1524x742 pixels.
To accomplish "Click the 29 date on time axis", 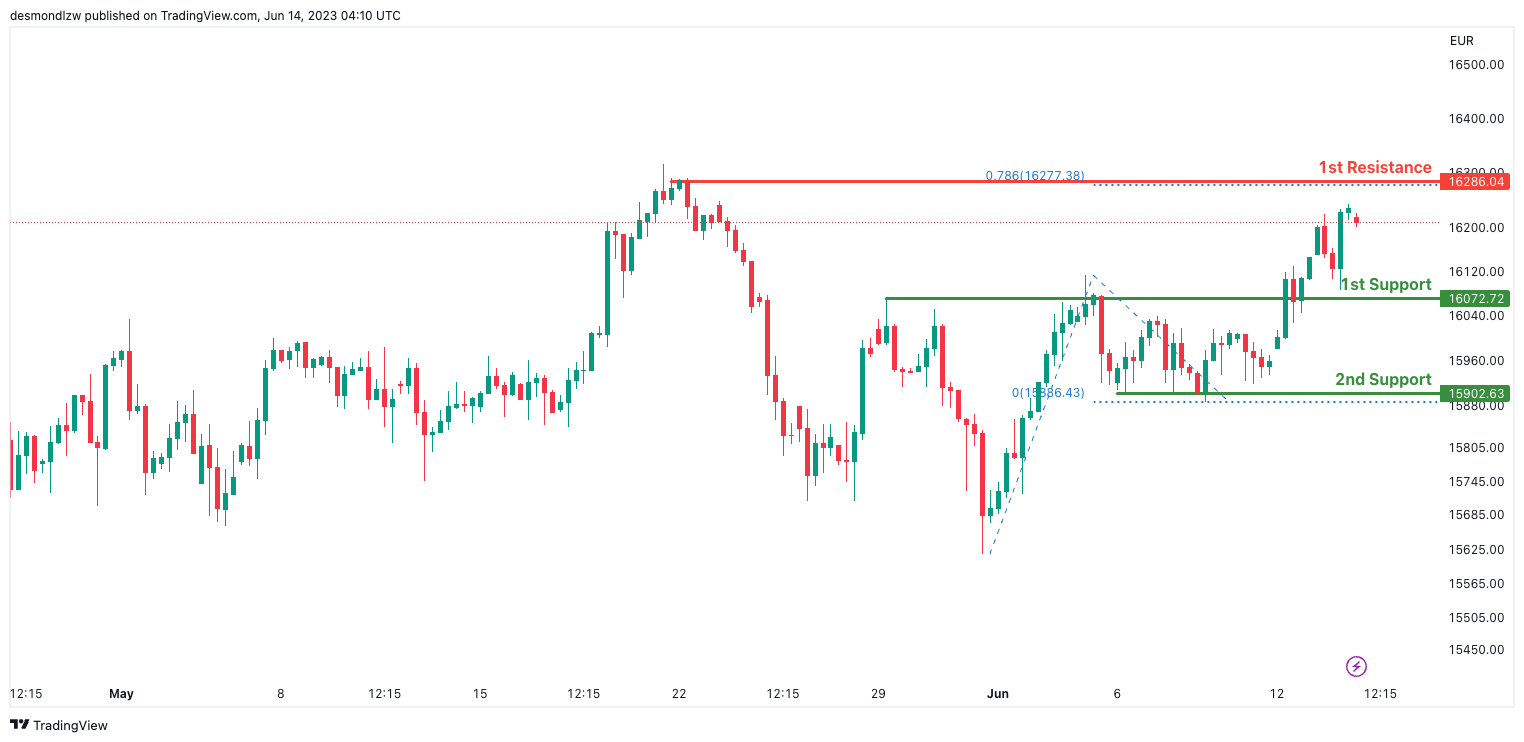I will (x=878, y=693).
